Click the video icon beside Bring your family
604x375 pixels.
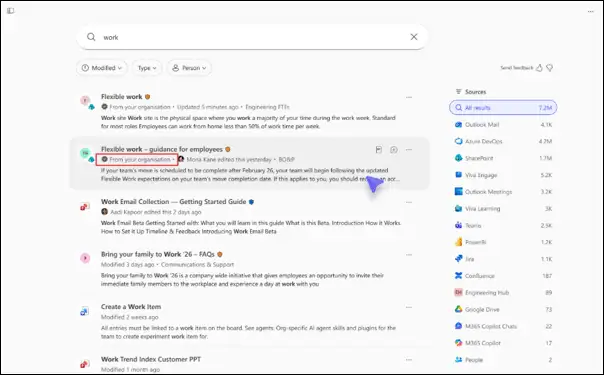click(85, 258)
